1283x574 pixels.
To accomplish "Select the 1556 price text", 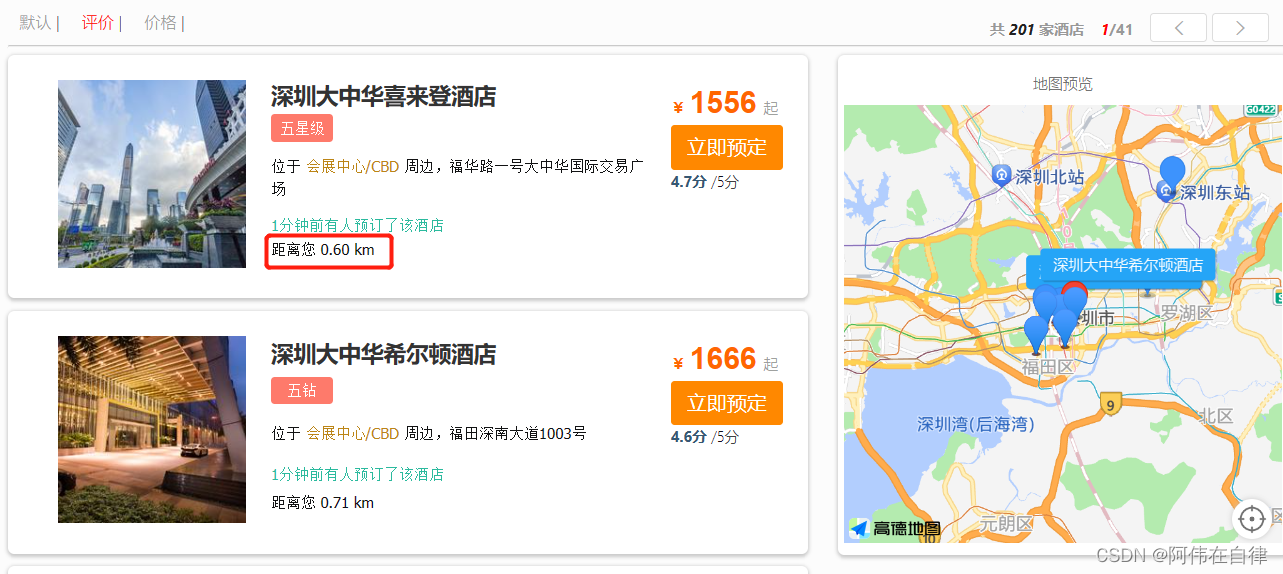I will pyautogui.click(x=723, y=103).
